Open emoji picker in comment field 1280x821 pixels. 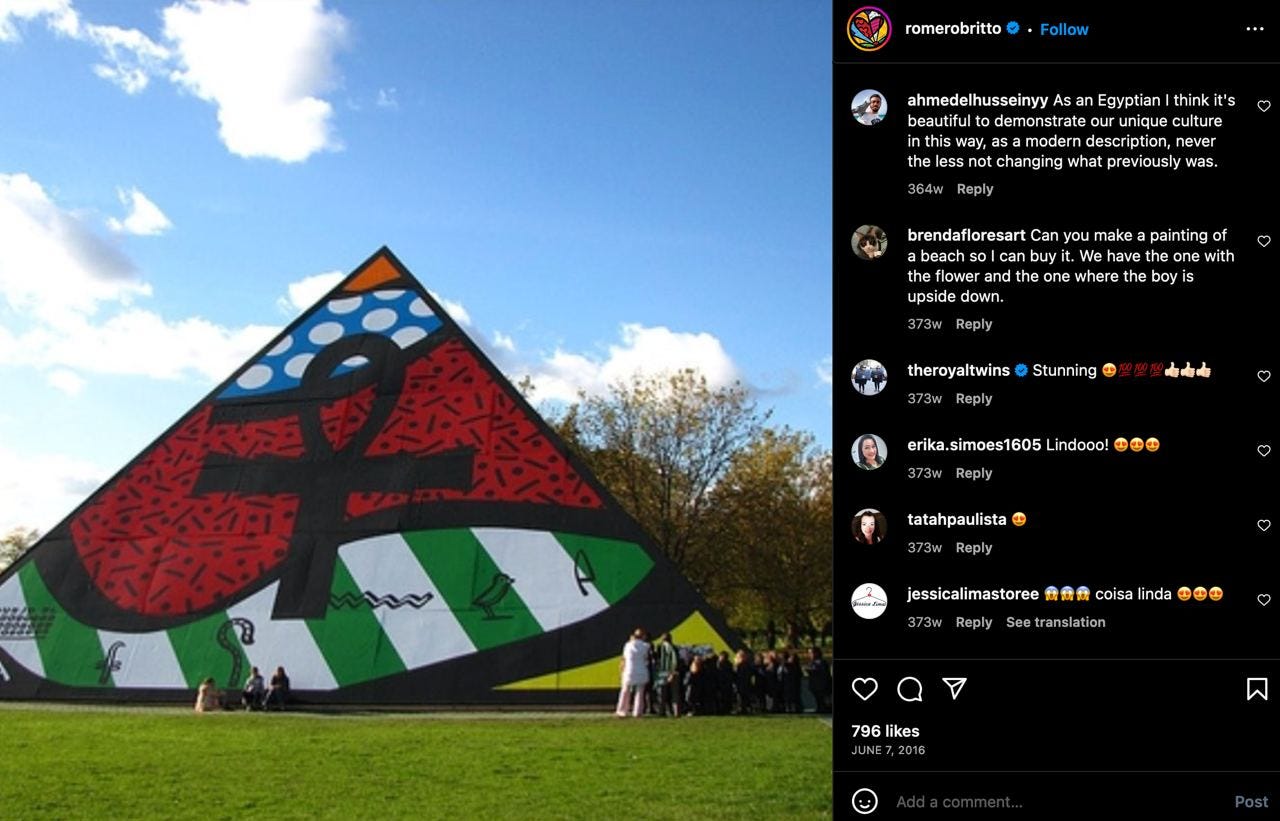pos(865,801)
